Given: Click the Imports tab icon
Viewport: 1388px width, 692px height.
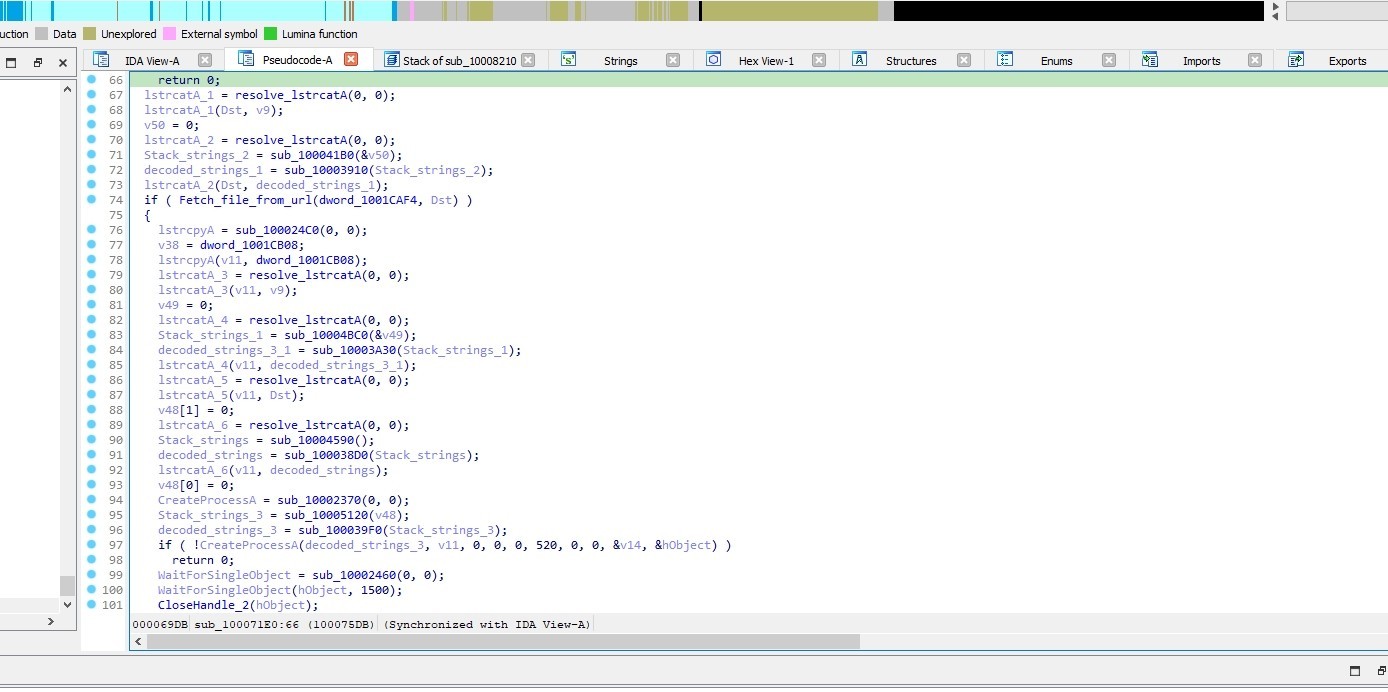Looking at the screenshot, I should tap(1150, 60).
